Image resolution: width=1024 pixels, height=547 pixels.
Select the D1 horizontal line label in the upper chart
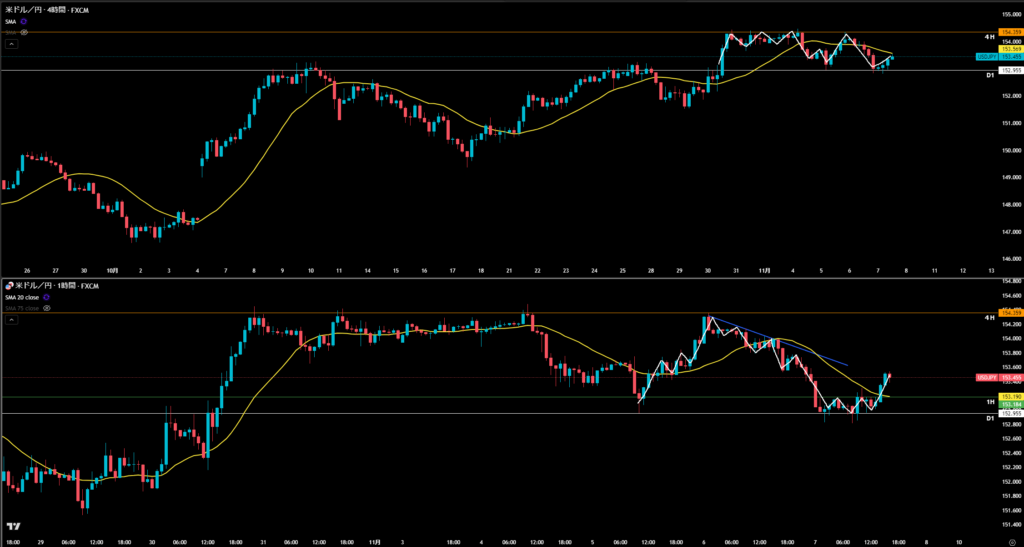point(989,73)
